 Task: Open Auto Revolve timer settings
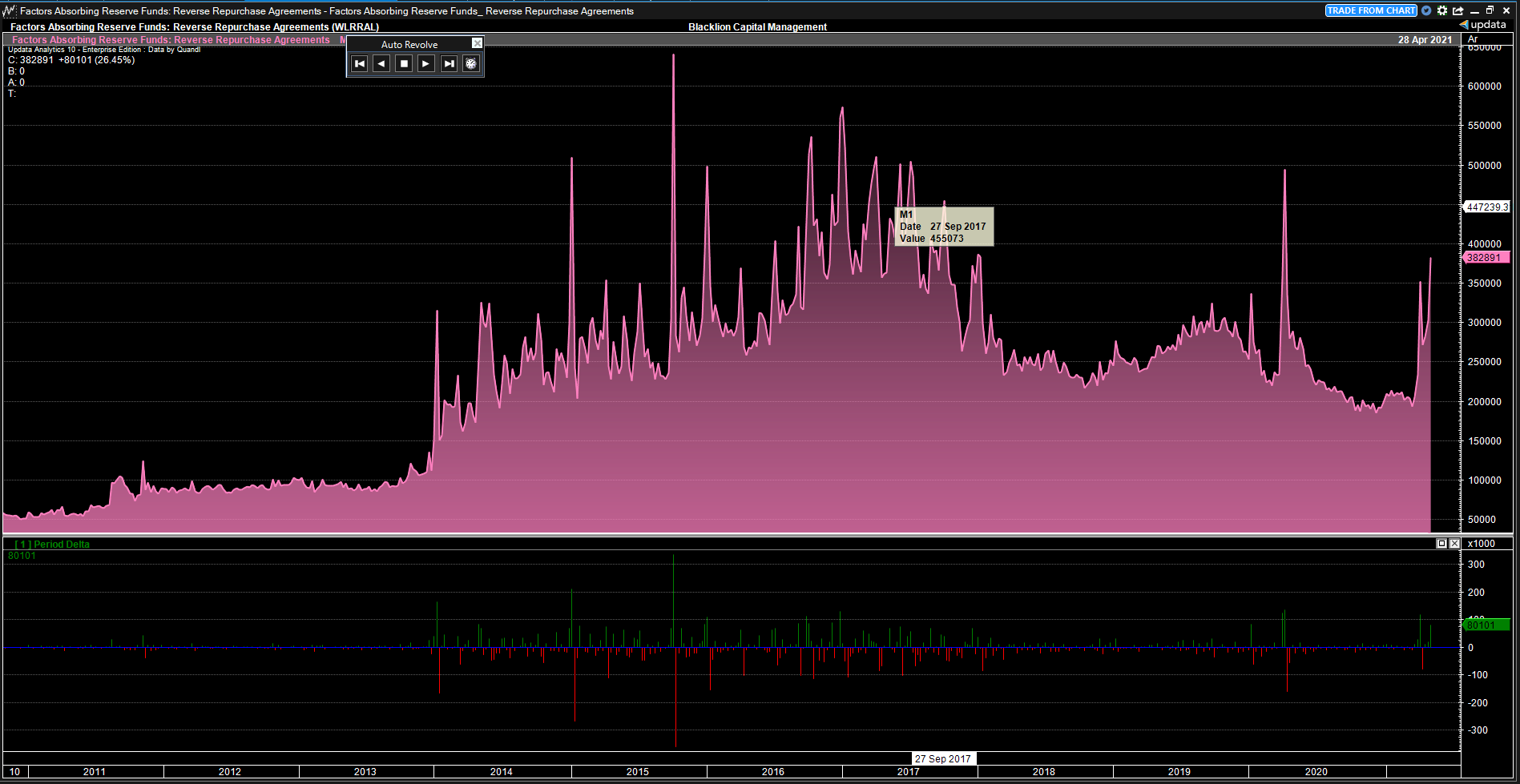pyautogui.click(x=471, y=64)
